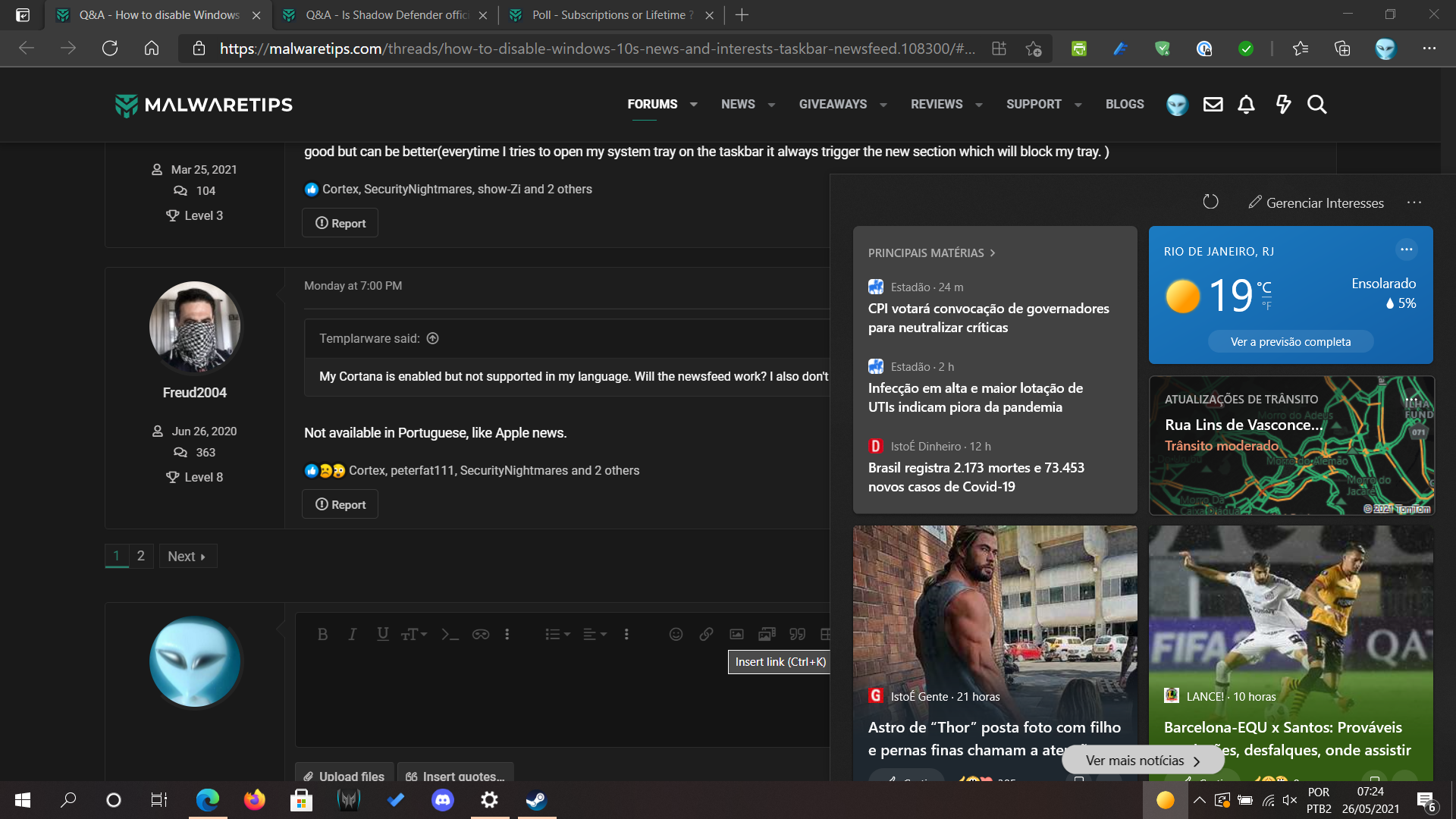
Task: Open forum search magnifier icon
Action: pos(1316,105)
